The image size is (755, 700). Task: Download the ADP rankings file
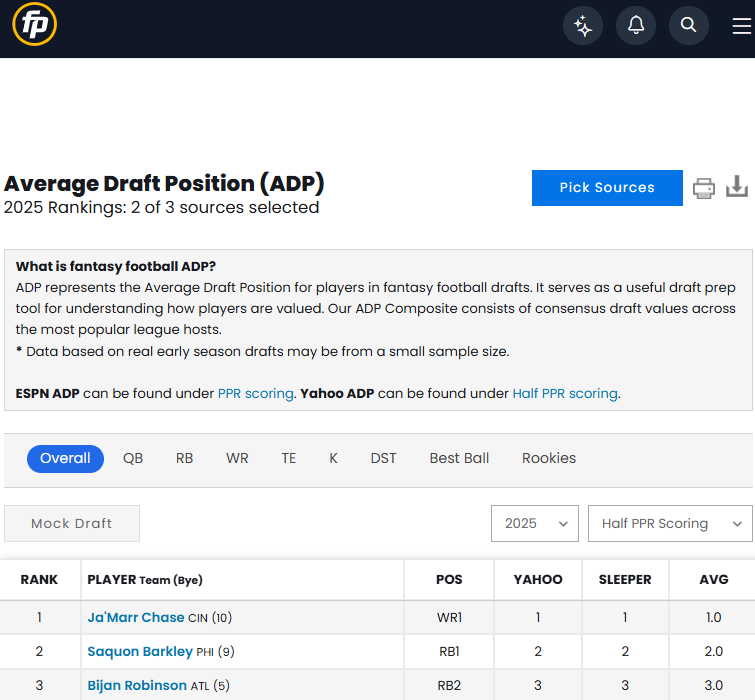[x=737, y=187]
